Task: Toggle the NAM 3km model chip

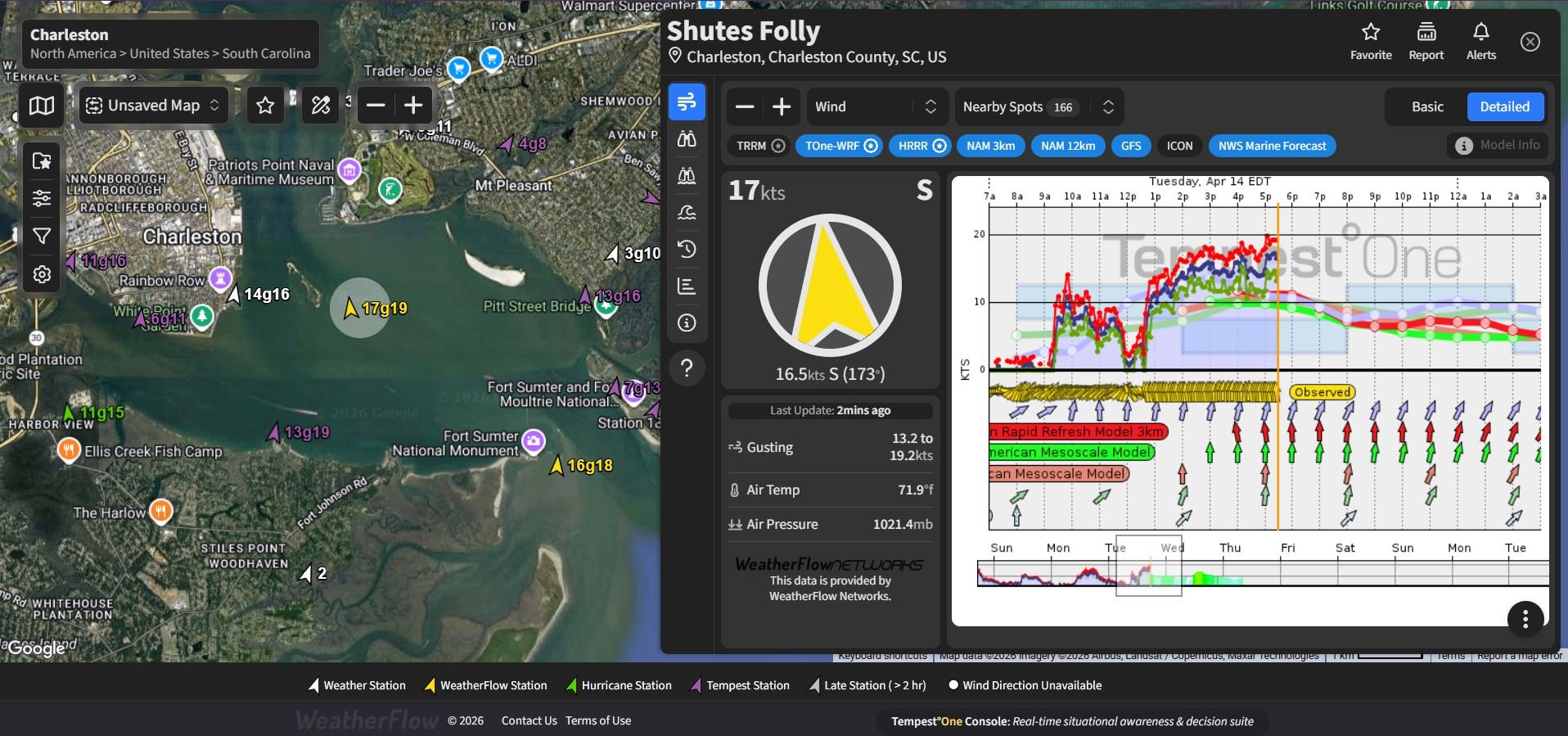Action: [990, 146]
